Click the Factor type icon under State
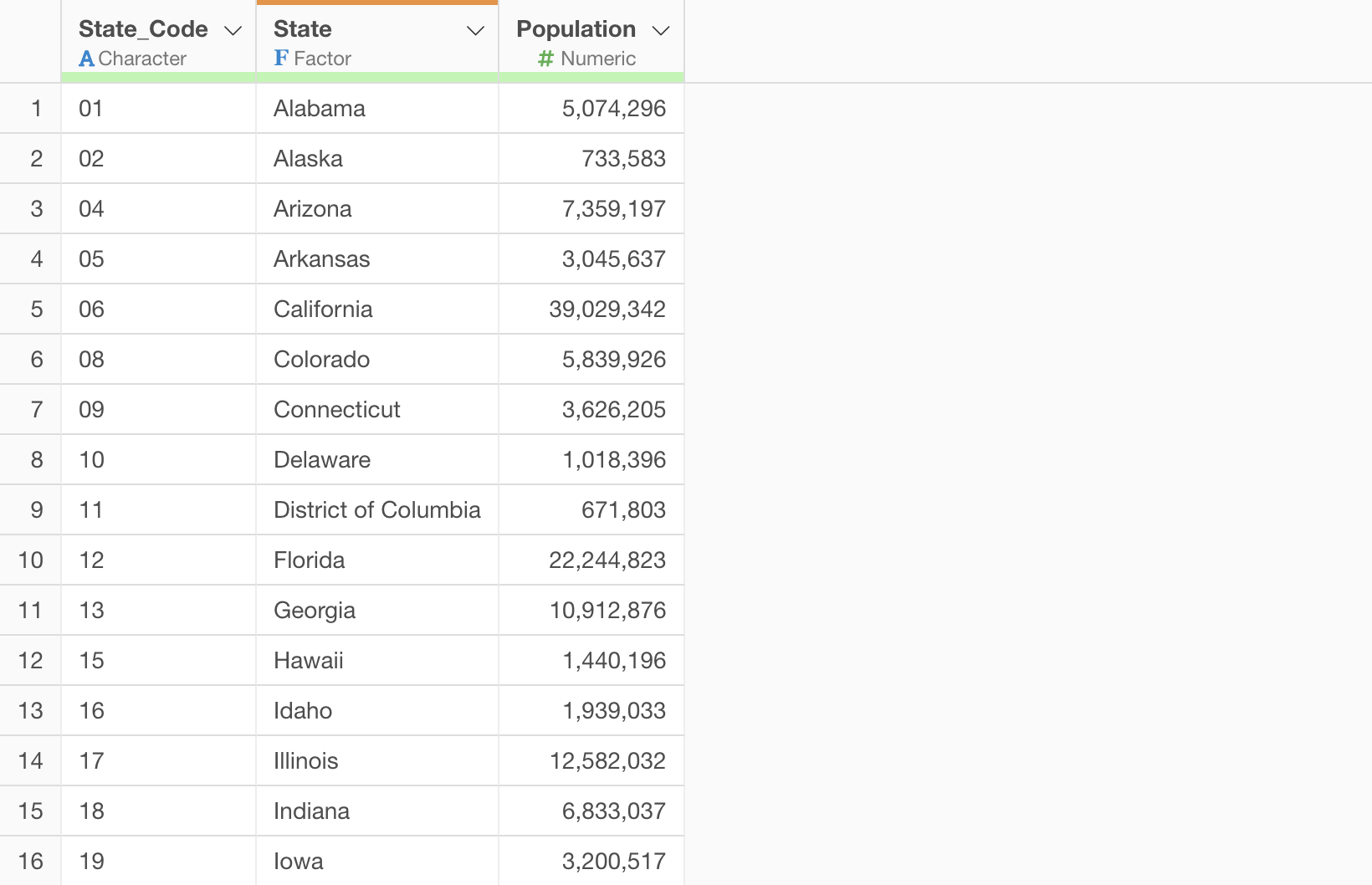Image resolution: width=1372 pixels, height=885 pixels. (x=281, y=59)
